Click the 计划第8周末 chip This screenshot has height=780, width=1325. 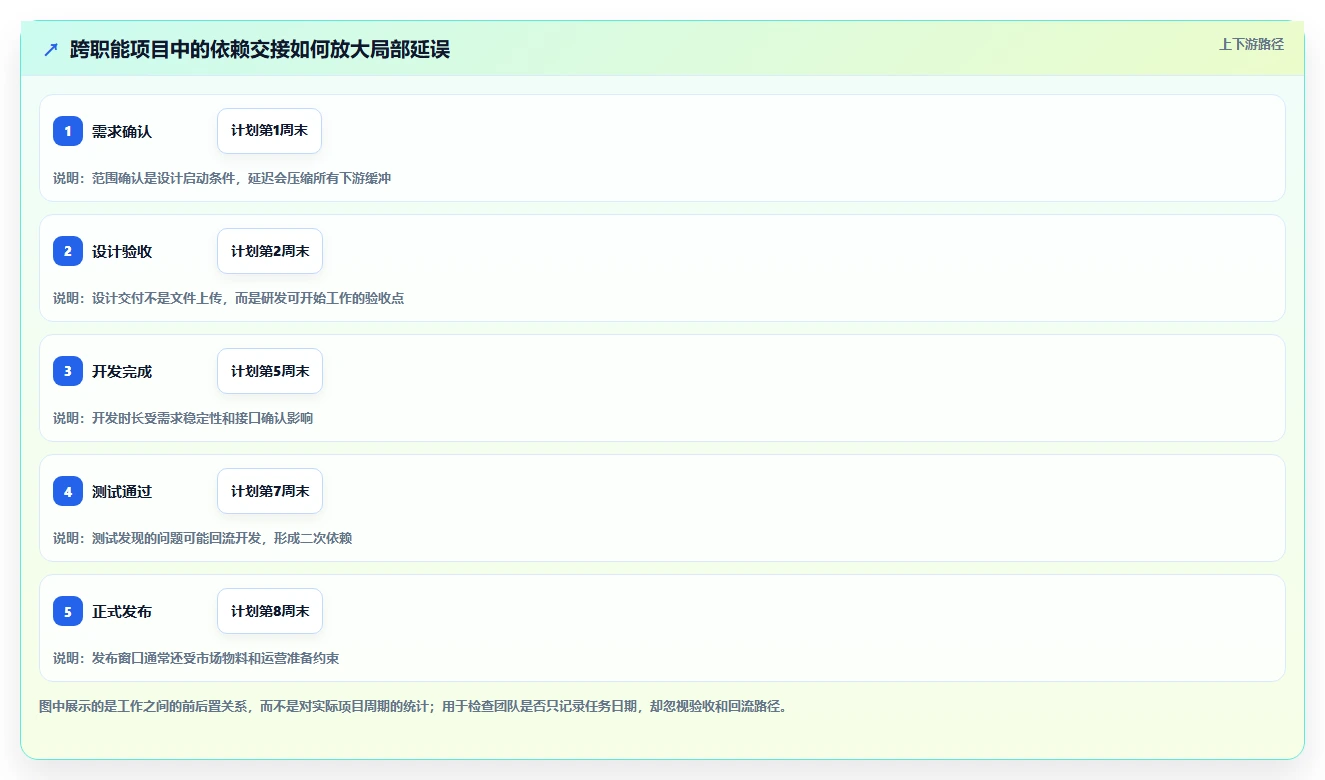point(270,611)
